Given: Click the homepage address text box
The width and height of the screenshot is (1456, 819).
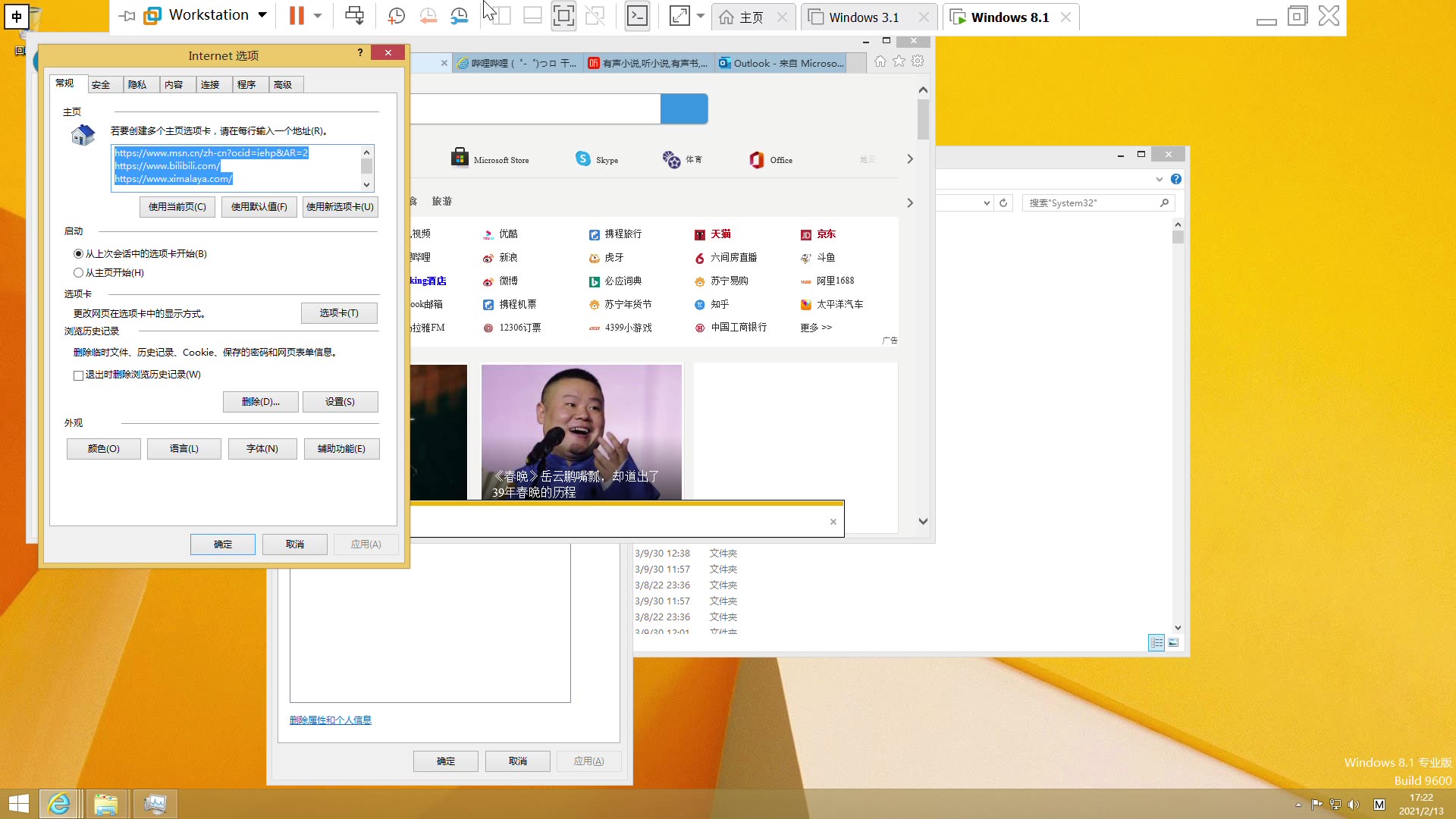Looking at the screenshot, I should point(236,168).
